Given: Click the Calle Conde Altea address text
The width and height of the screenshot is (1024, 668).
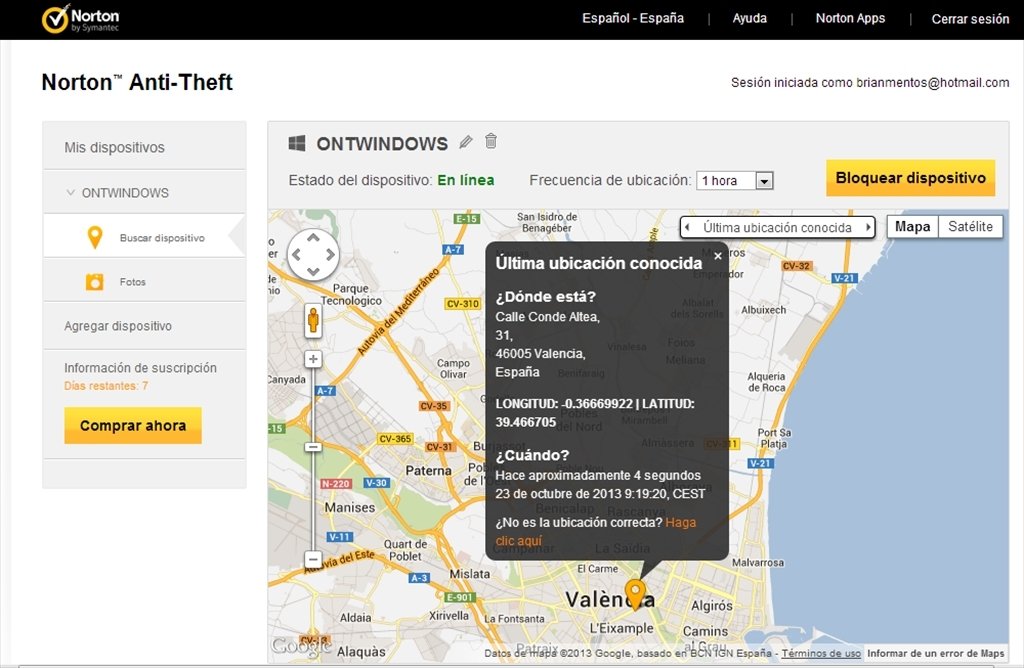Looking at the screenshot, I should (547, 317).
